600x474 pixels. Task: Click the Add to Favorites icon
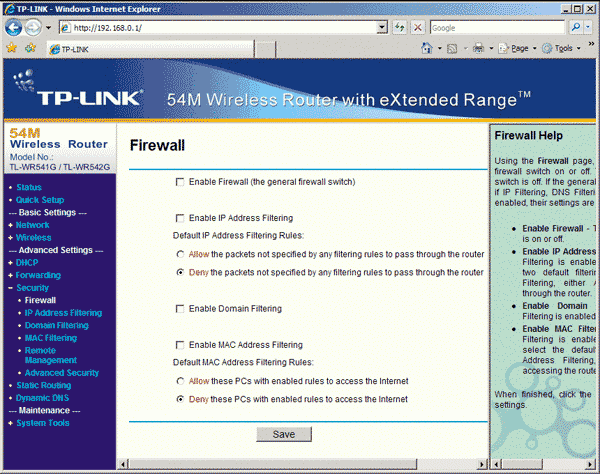[30, 48]
